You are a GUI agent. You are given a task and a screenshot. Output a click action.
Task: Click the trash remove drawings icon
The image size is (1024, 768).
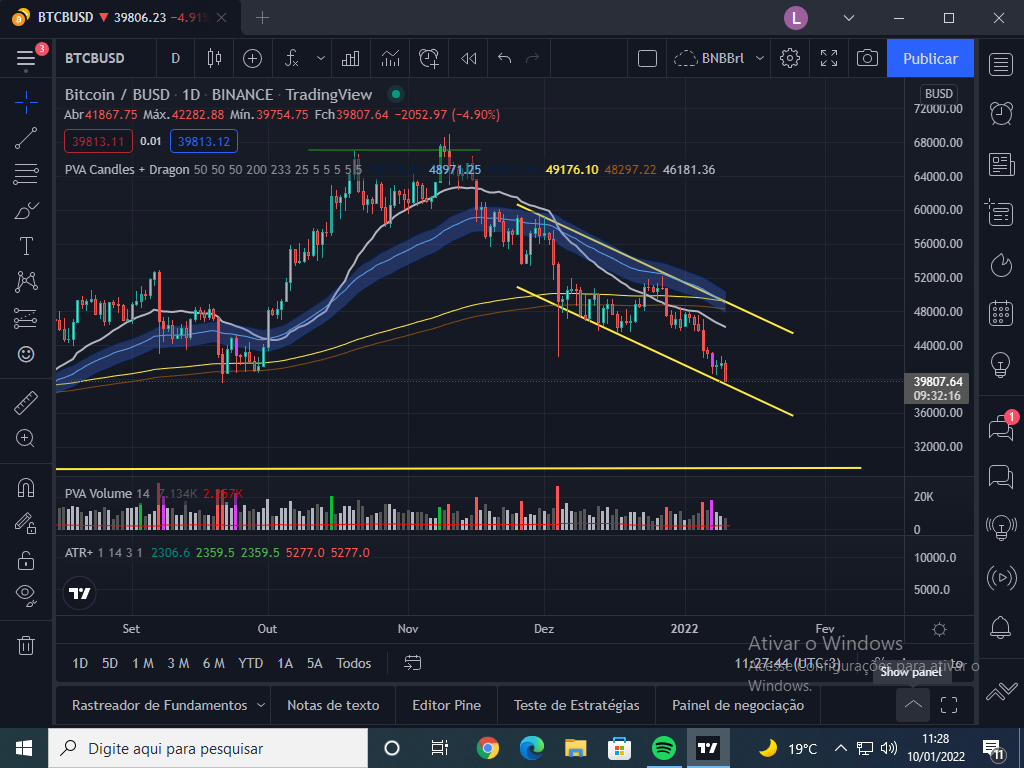[25, 645]
